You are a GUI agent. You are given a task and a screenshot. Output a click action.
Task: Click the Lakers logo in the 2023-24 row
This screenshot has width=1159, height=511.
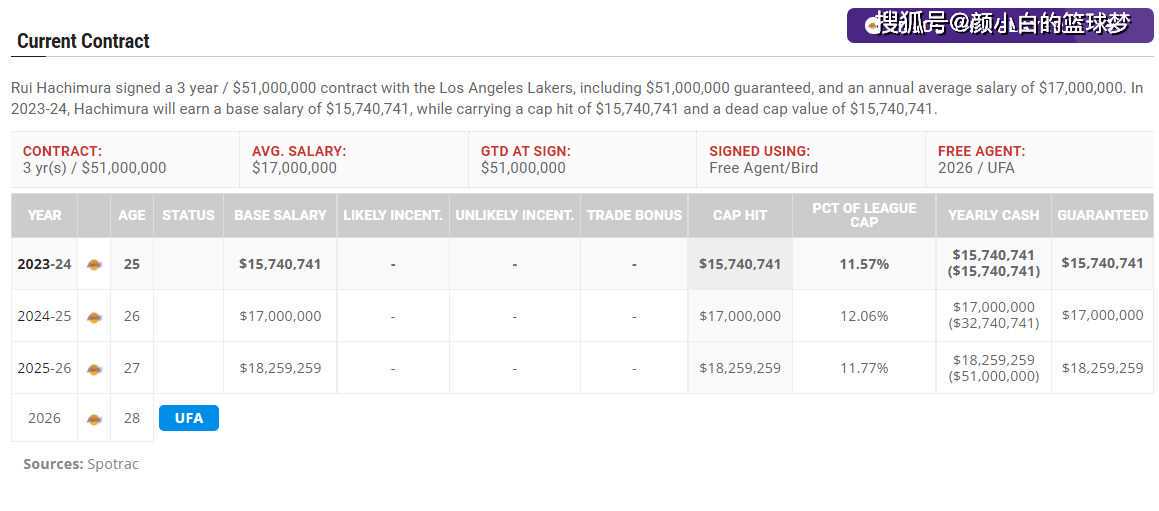point(94,264)
